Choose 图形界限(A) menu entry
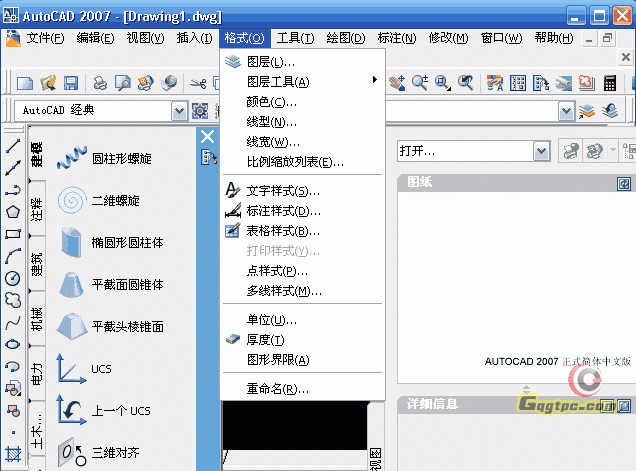The height and width of the screenshot is (471, 636). click(303, 360)
